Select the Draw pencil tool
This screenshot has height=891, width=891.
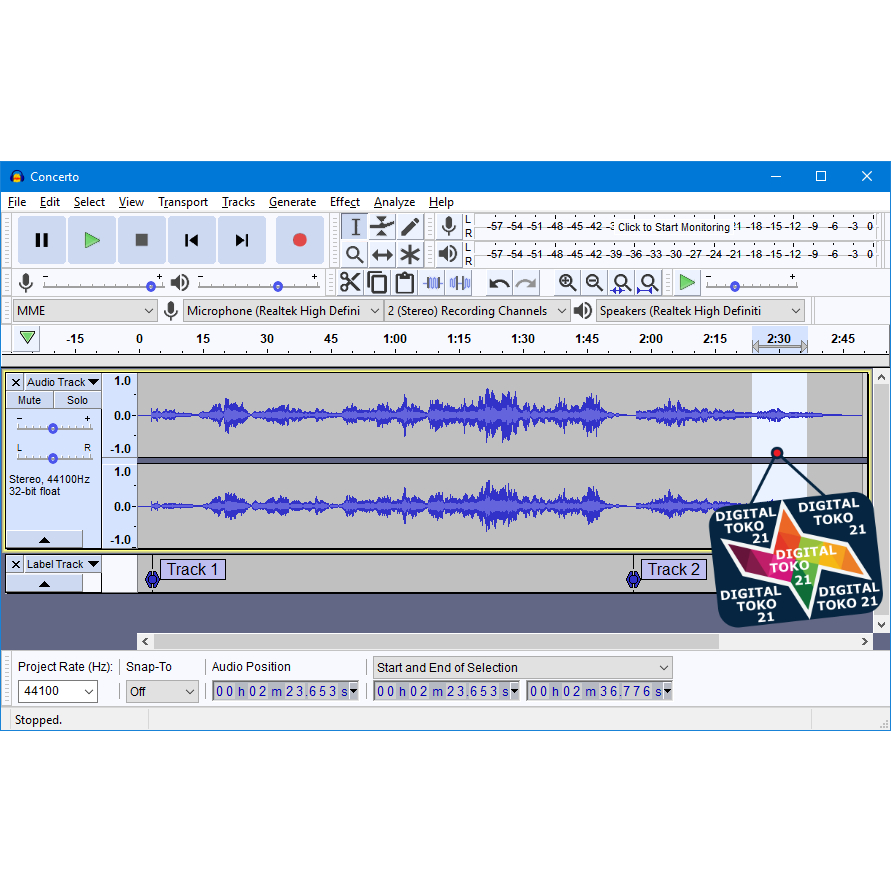tap(410, 227)
